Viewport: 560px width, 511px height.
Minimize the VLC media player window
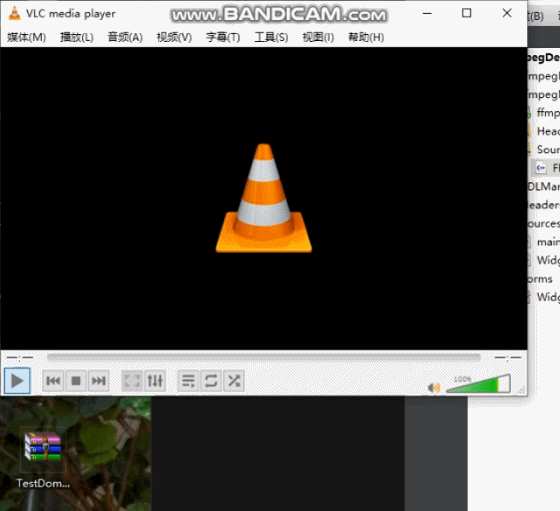[x=427, y=14]
